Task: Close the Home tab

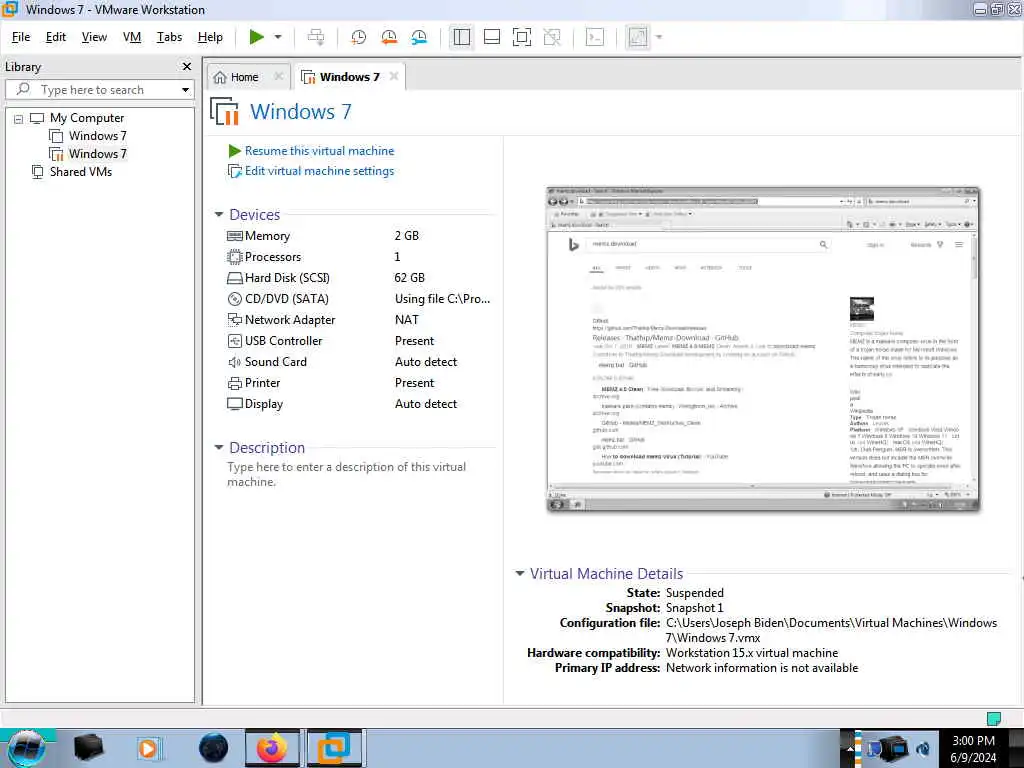Action: click(x=279, y=76)
